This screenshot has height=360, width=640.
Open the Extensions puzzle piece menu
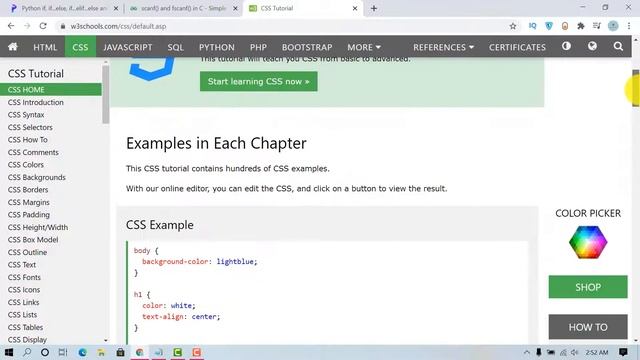click(581, 26)
